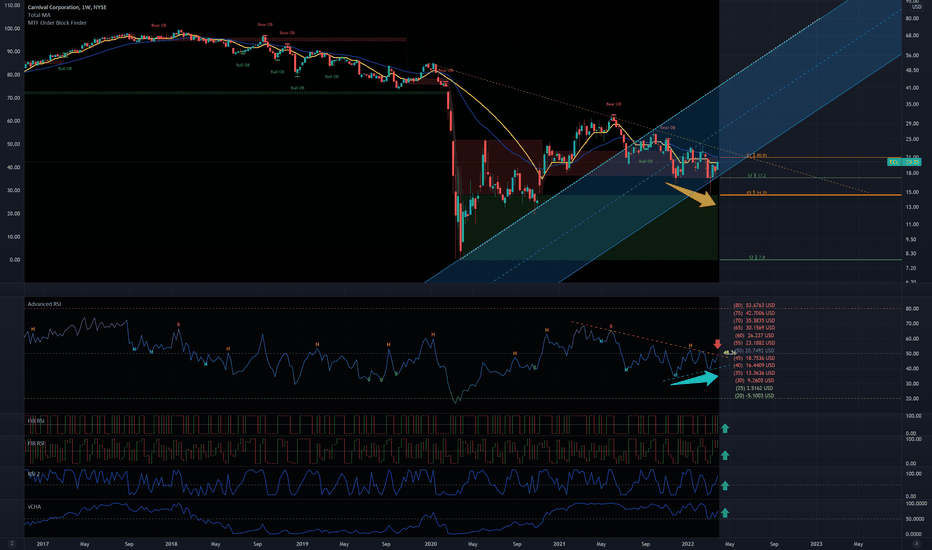Select the RSI 2 pane label

[x=33, y=474]
